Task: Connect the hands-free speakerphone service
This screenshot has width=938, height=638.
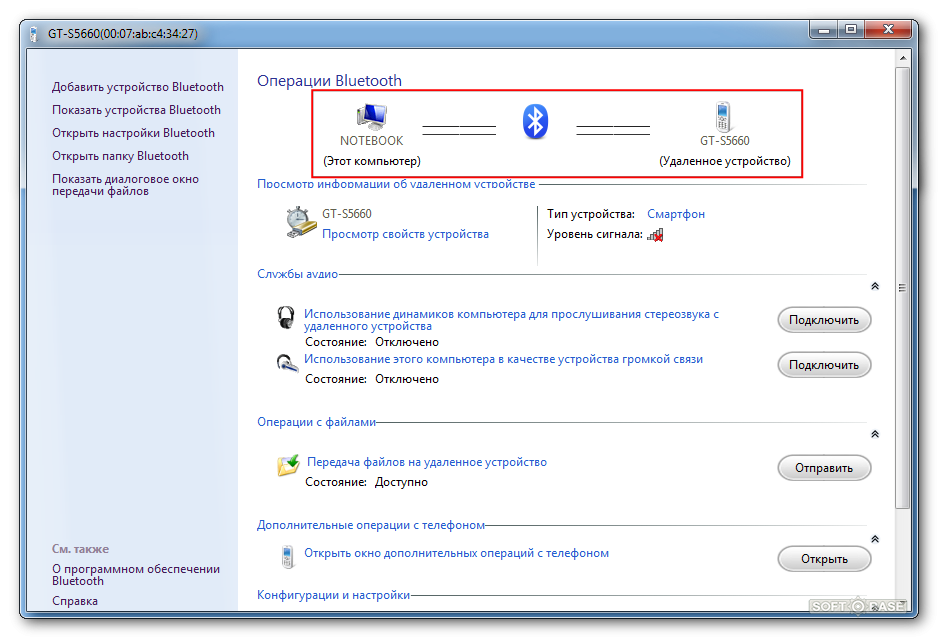Action: pos(824,365)
